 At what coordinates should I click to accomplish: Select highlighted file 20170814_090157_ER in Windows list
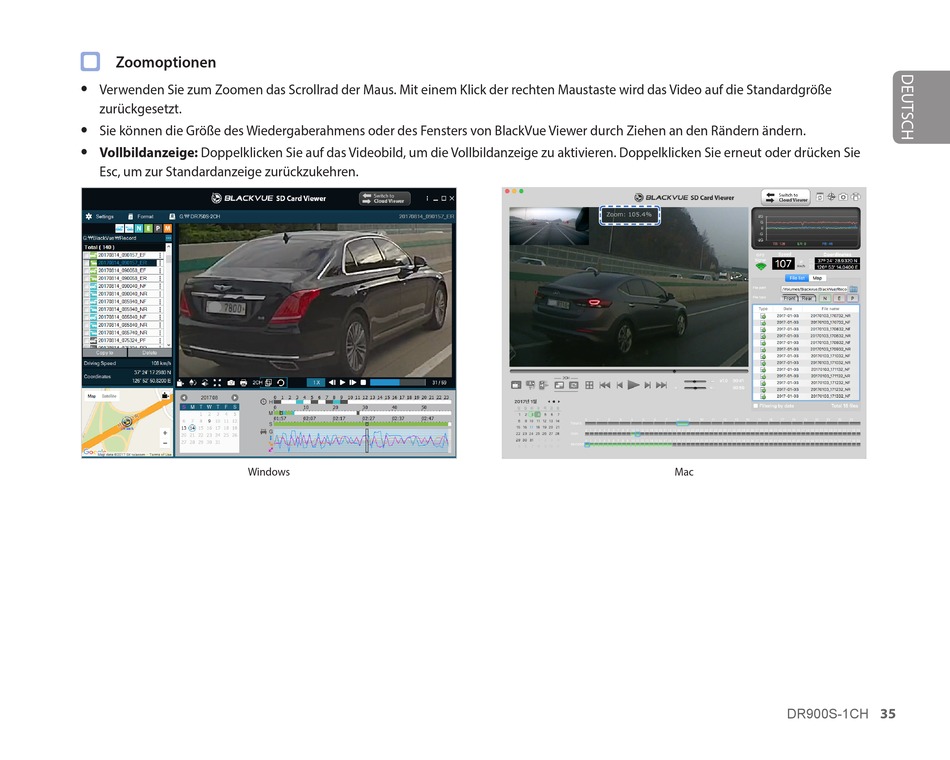(123, 263)
